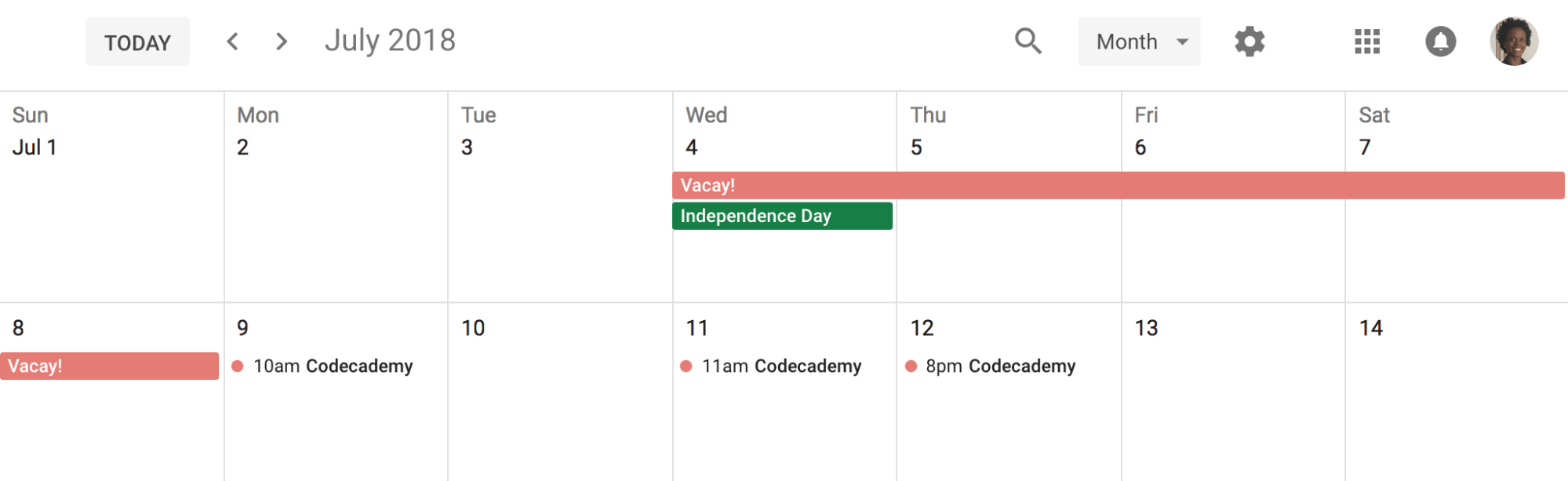Image resolution: width=1568 pixels, height=481 pixels.
Task: Open the 8pm Codecademy event
Action: (1001, 366)
